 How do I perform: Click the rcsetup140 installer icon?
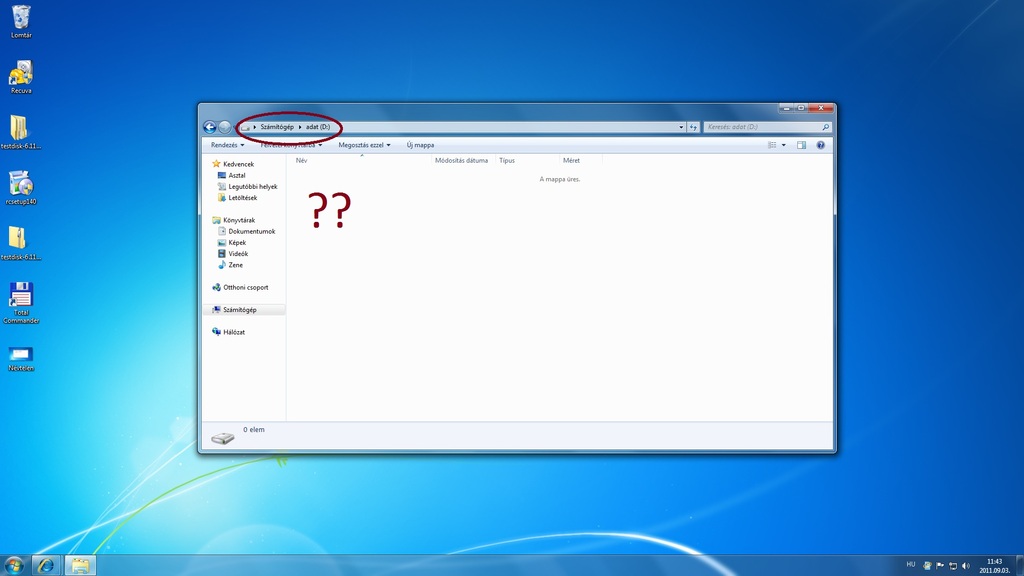[21, 184]
